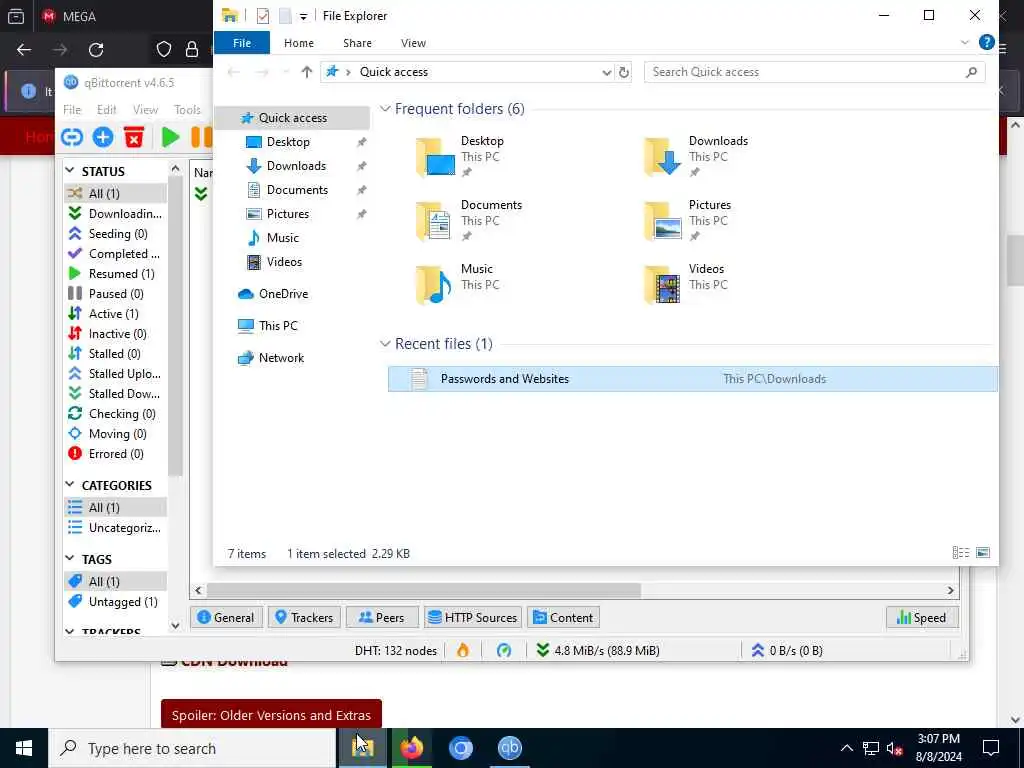Select the Videos frequent folder thumbnail
1024x768 pixels.
(662, 285)
